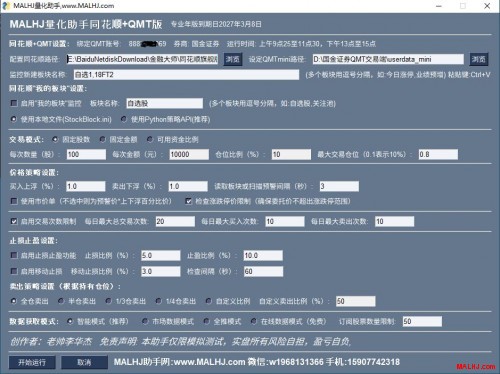Disable 启用交易次数限制 checkbox
This screenshot has height=374, width=500.
(14, 221)
